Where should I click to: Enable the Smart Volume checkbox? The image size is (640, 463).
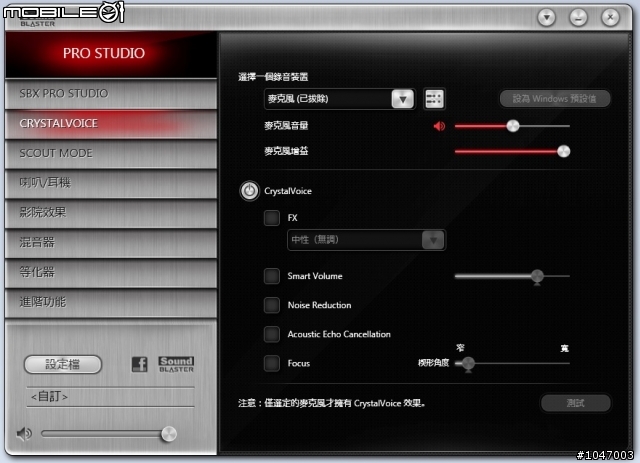(272, 276)
